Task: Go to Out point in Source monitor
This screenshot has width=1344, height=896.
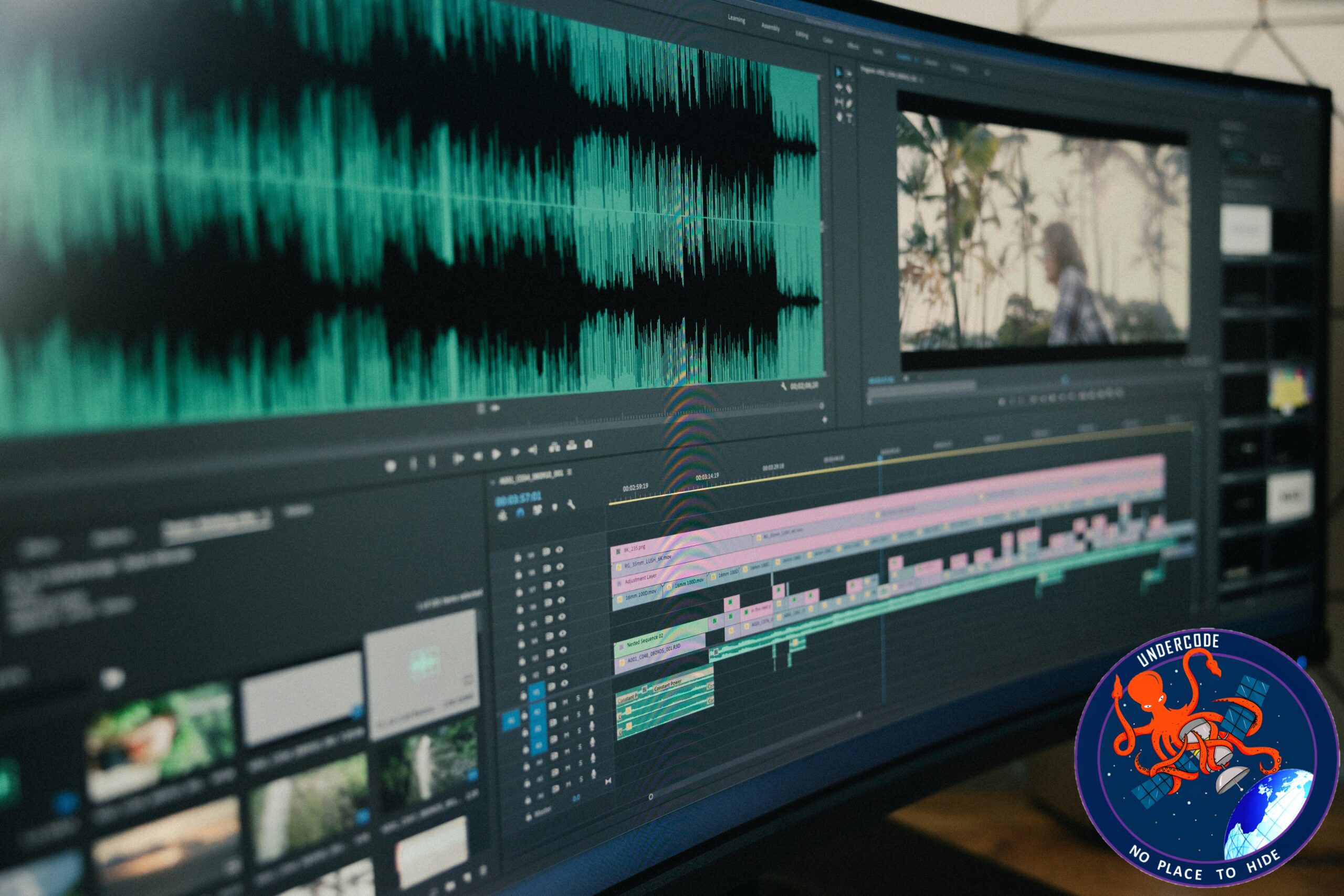Action: (x=533, y=450)
